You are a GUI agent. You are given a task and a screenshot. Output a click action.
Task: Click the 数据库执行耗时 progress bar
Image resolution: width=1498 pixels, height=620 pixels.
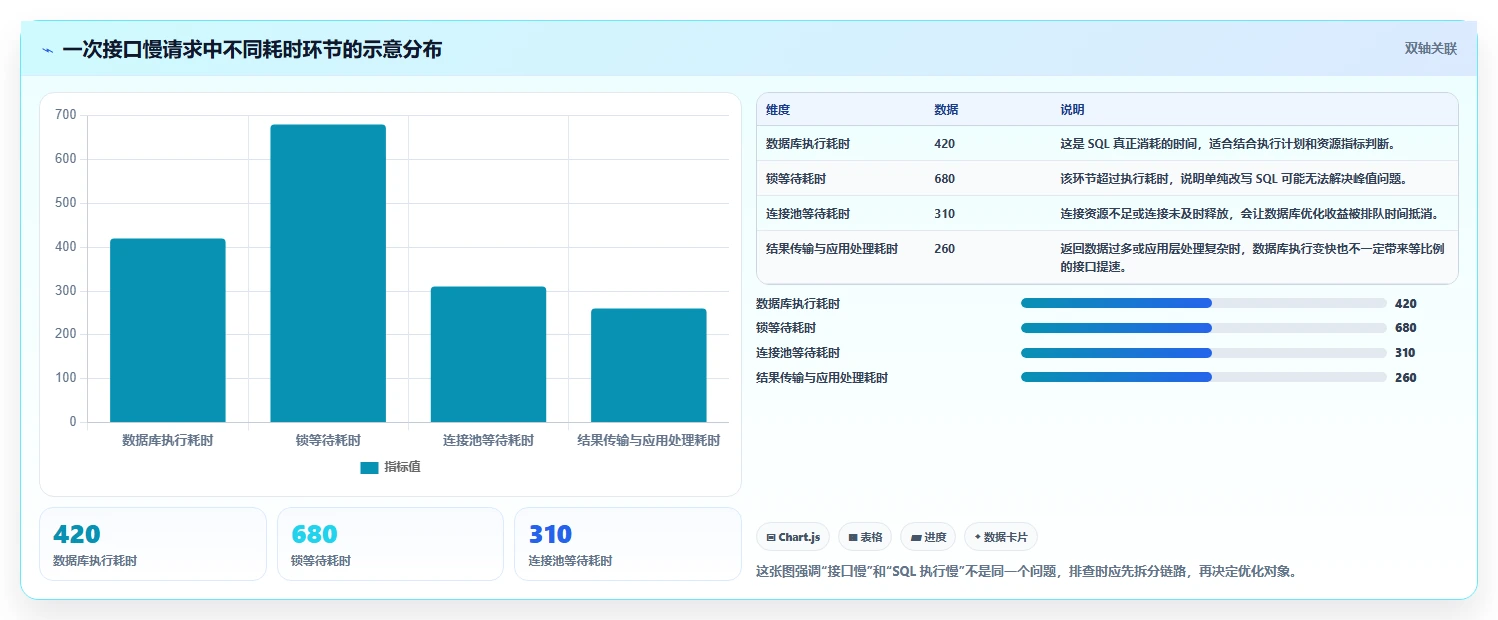(1204, 303)
